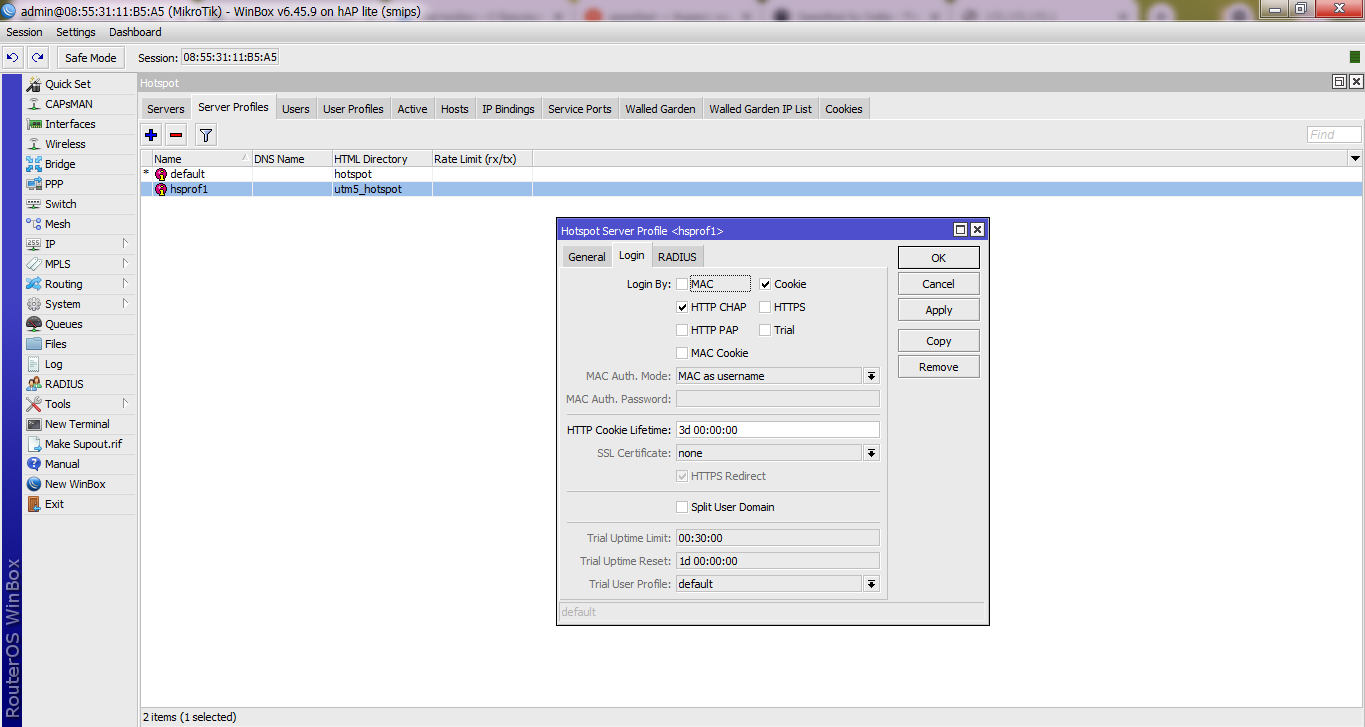This screenshot has height=727, width=1365.
Task: Switch to the Walled Garden tab
Action: click(x=660, y=109)
